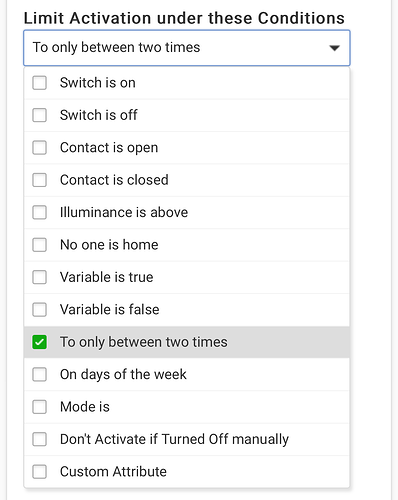Image resolution: width=398 pixels, height=500 pixels.
Task: Check 'Don't Activate if Turned Off manually' box
Action: coord(39,439)
